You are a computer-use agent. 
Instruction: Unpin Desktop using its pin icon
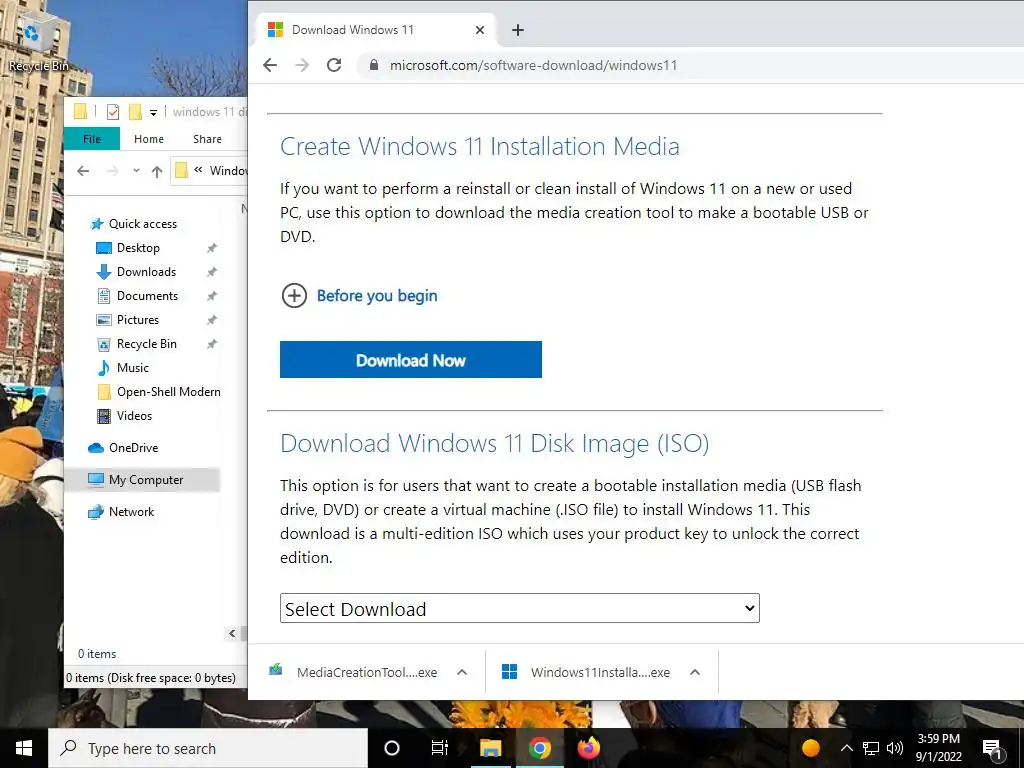click(x=212, y=248)
